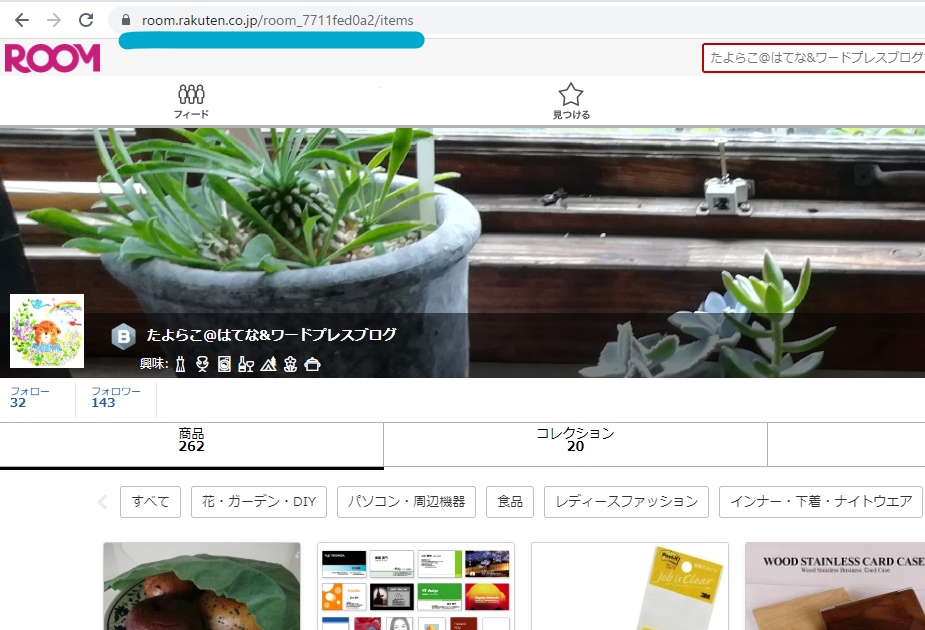The width and height of the screenshot is (925, 630).
Task: Filter by パソコン・周辺機器 category
Action: coord(406,502)
